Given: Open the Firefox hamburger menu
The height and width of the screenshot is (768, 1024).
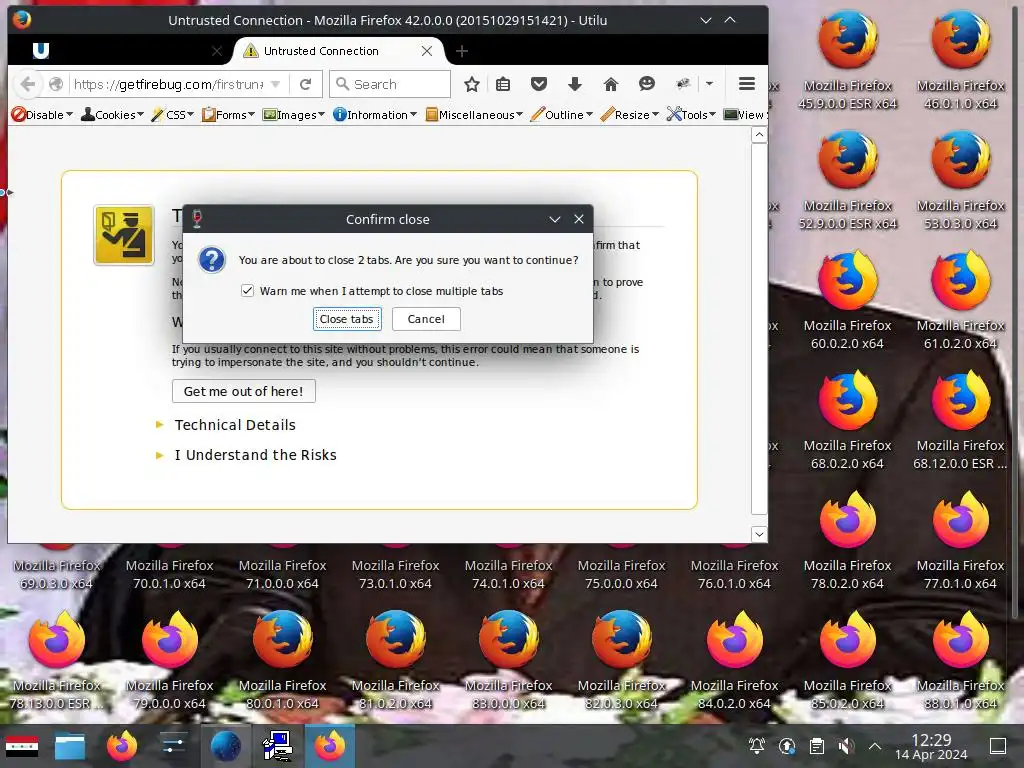Looking at the screenshot, I should [746, 84].
